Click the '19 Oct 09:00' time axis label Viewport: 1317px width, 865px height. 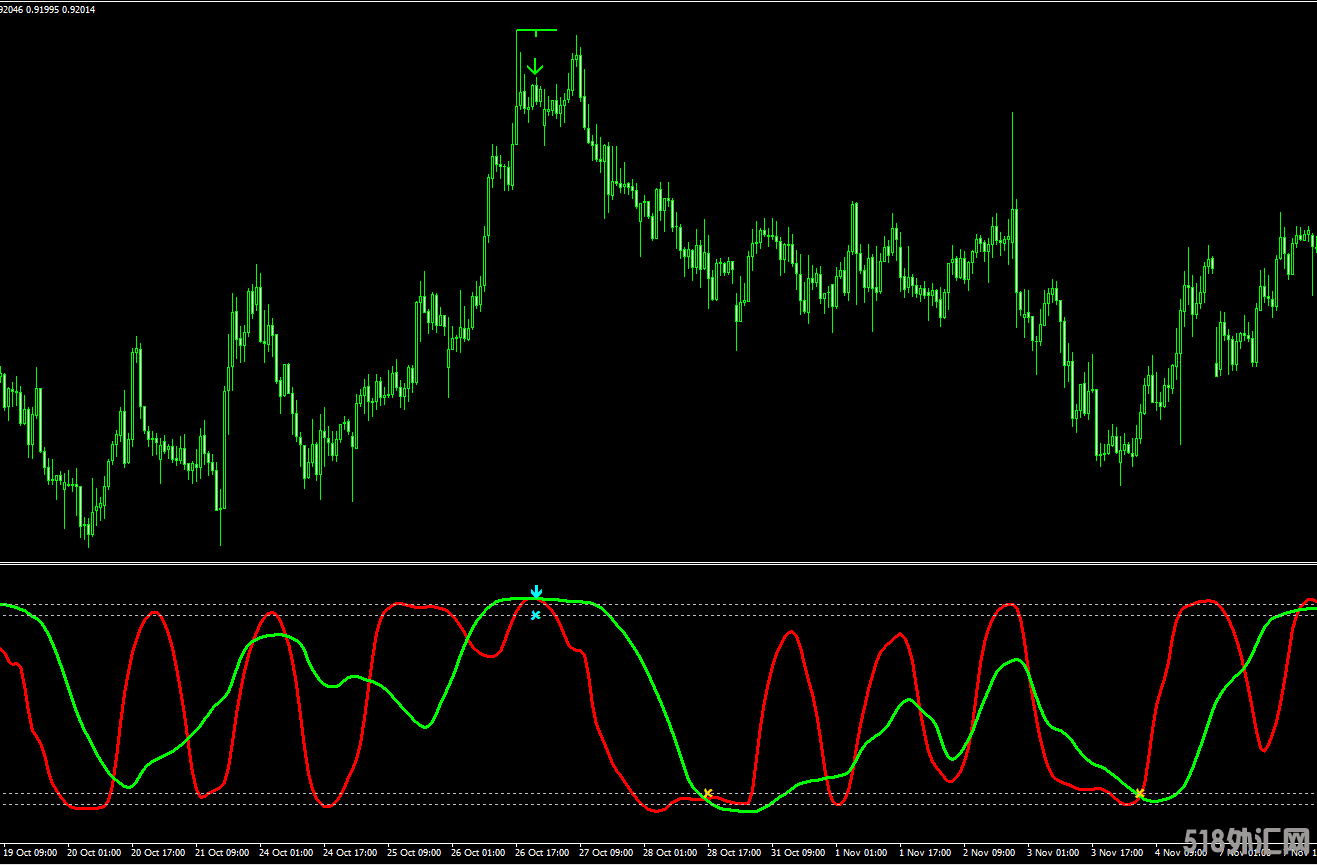[30, 853]
